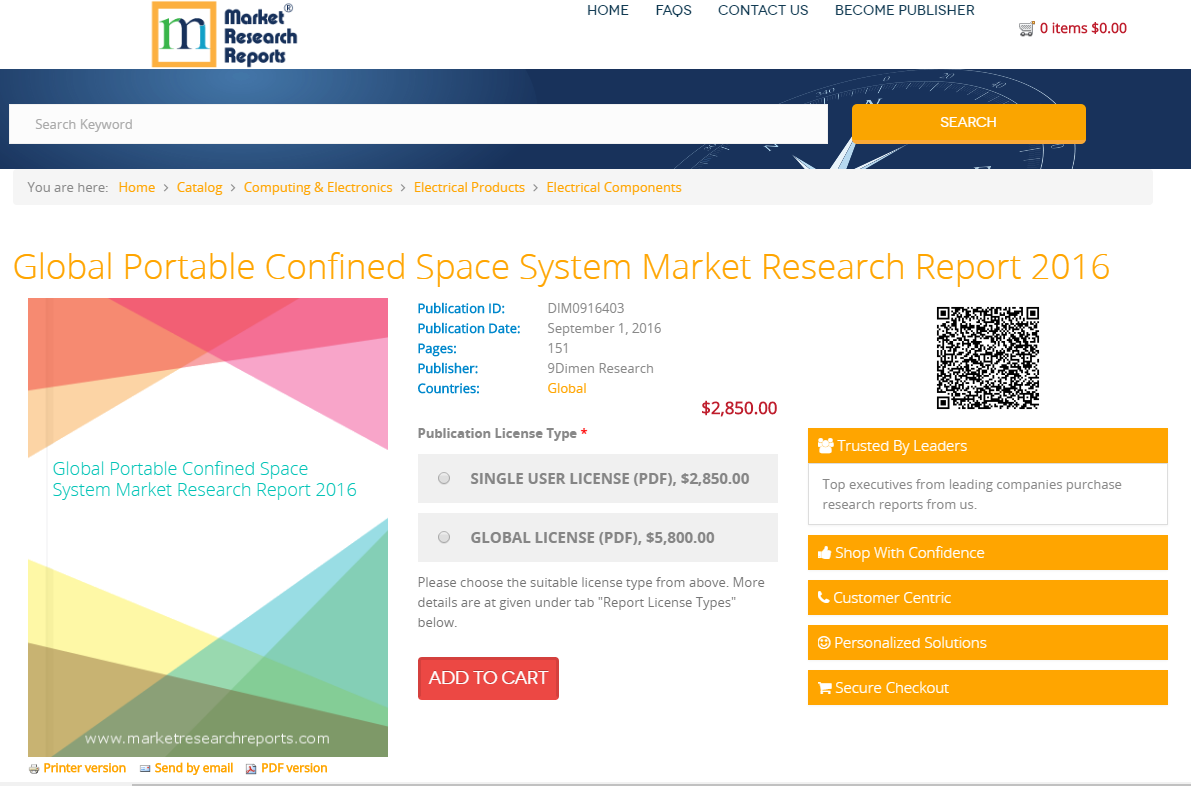Click the report title heading
The width and height of the screenshot is (1191, 786).
click(x=561, y=267)
